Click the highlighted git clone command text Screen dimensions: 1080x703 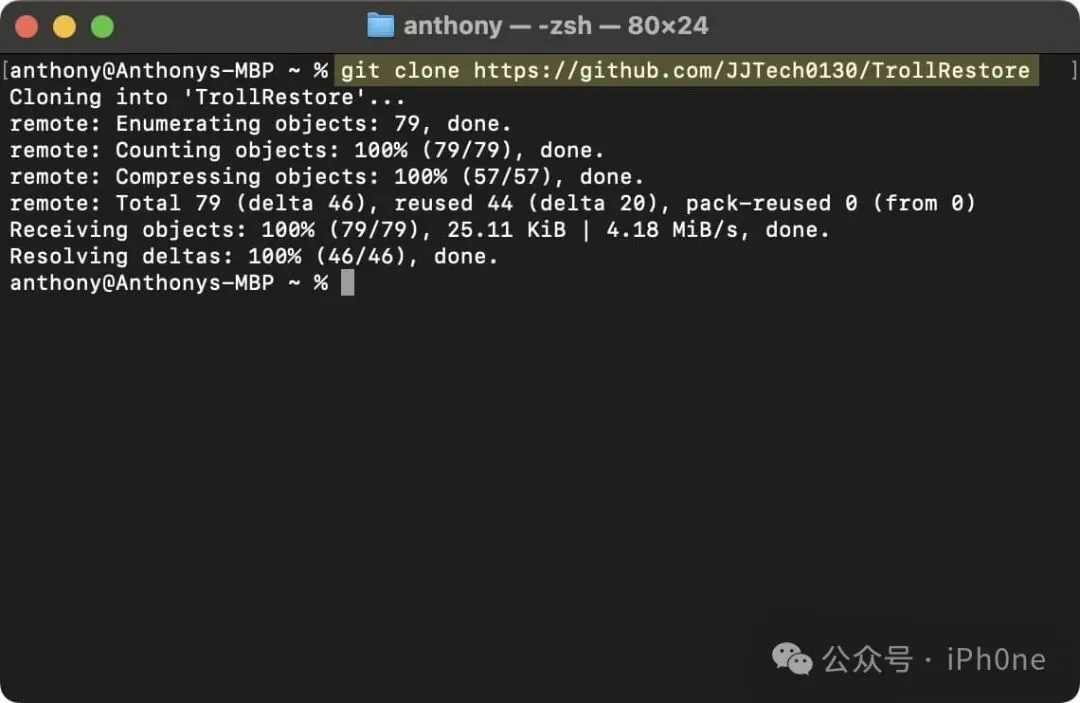(685, 71)
